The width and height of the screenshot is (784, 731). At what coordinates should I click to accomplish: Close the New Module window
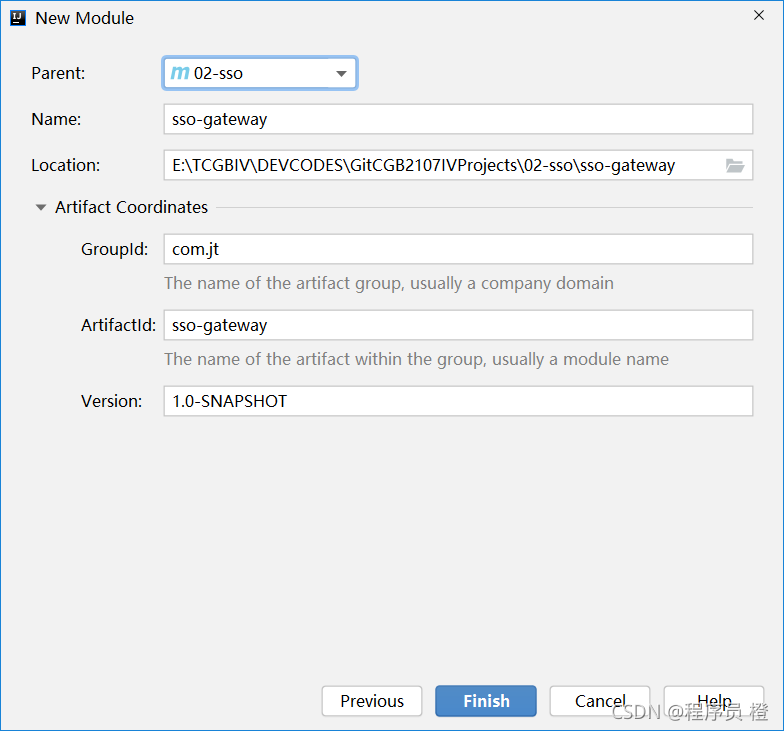pos(758,16)
